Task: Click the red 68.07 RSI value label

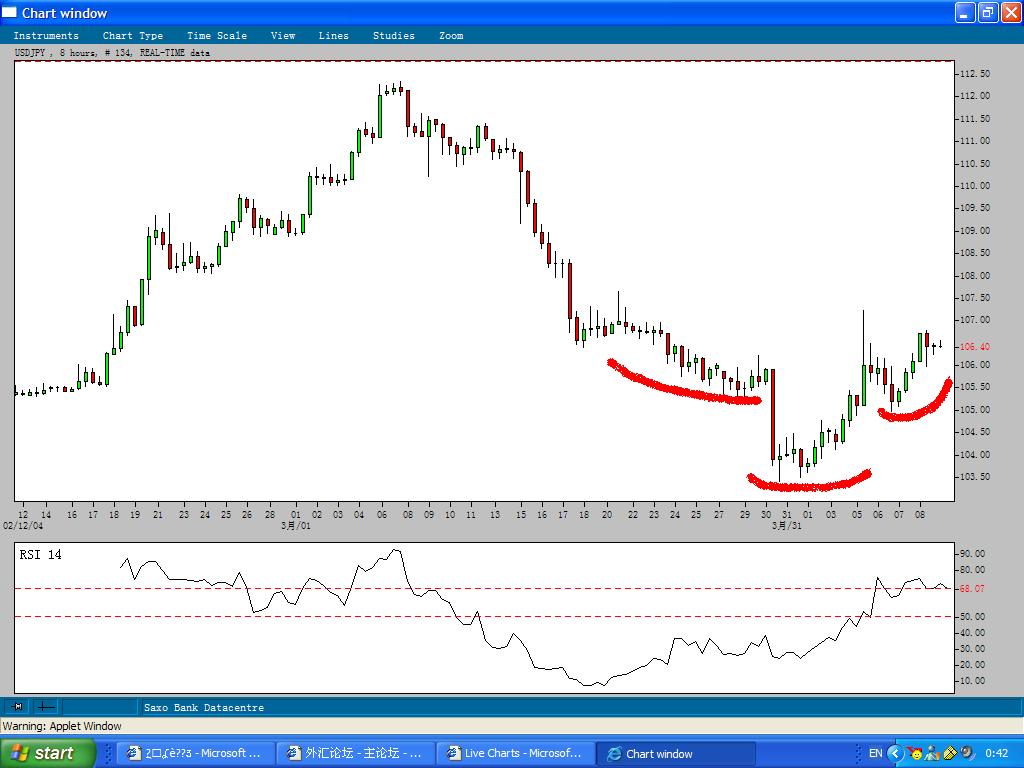Action: [x=972, y=589]
